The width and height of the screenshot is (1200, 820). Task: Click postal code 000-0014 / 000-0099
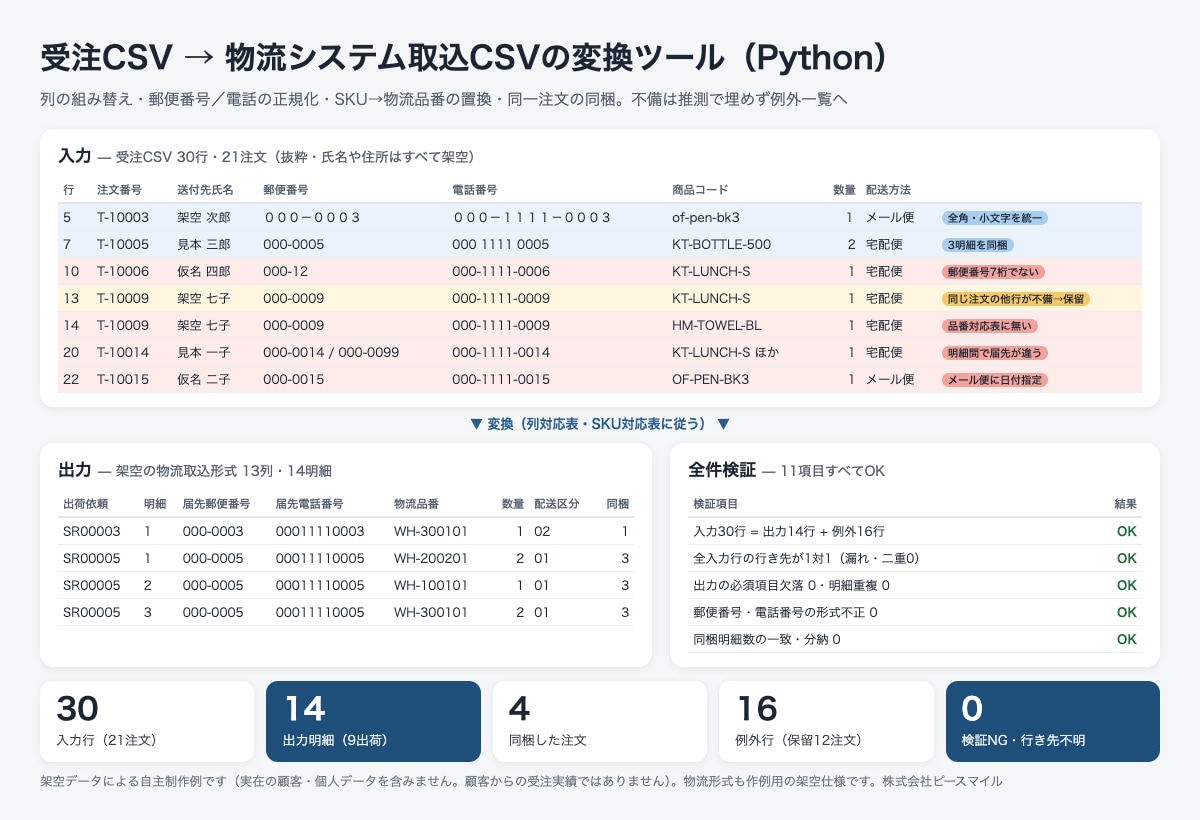click(331, 352)
